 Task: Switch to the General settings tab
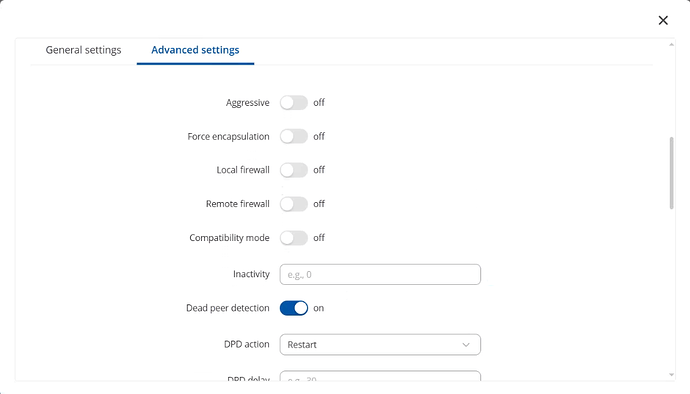coord(83,50)
